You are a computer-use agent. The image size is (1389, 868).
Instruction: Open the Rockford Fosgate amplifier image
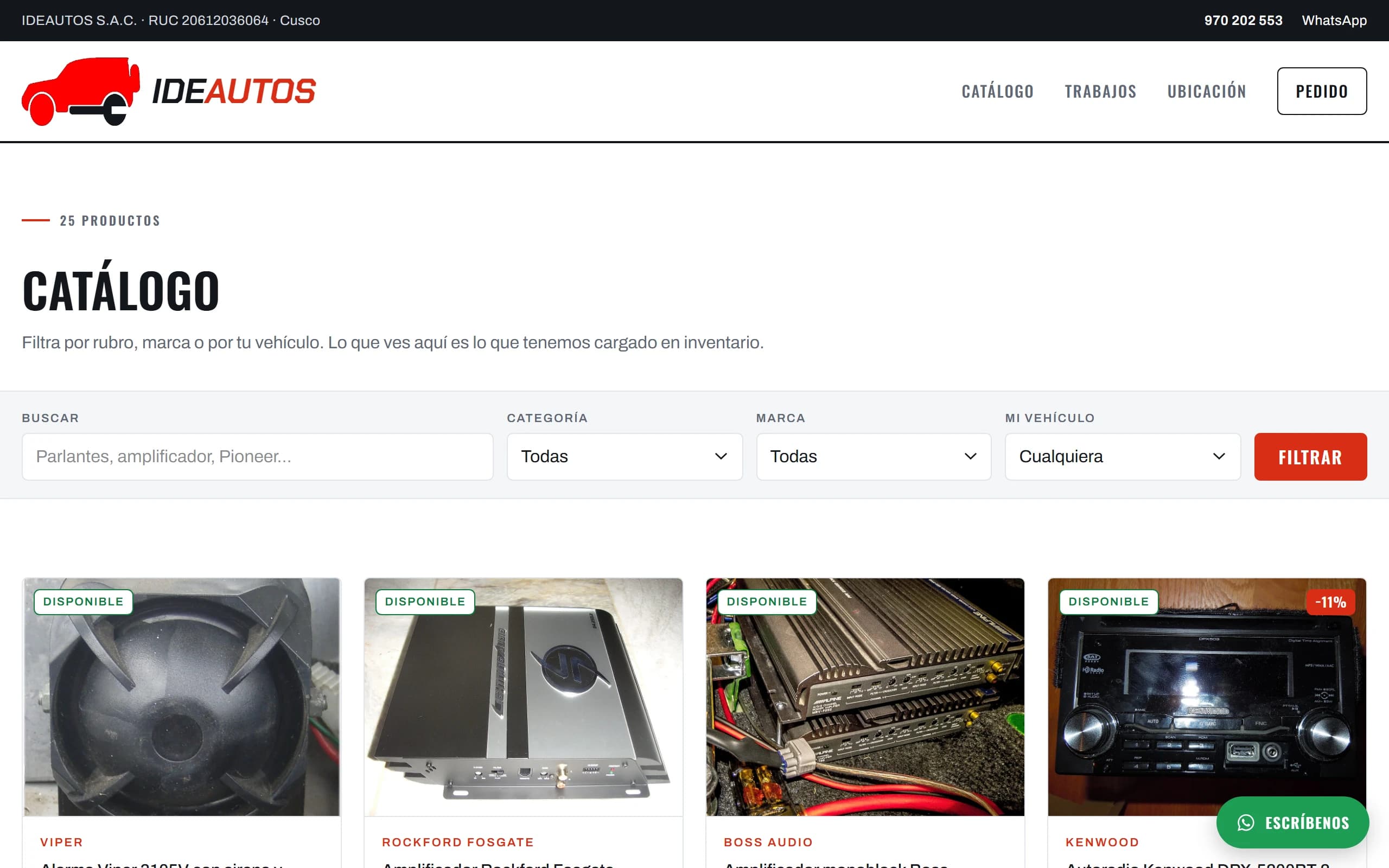[524, 697]
